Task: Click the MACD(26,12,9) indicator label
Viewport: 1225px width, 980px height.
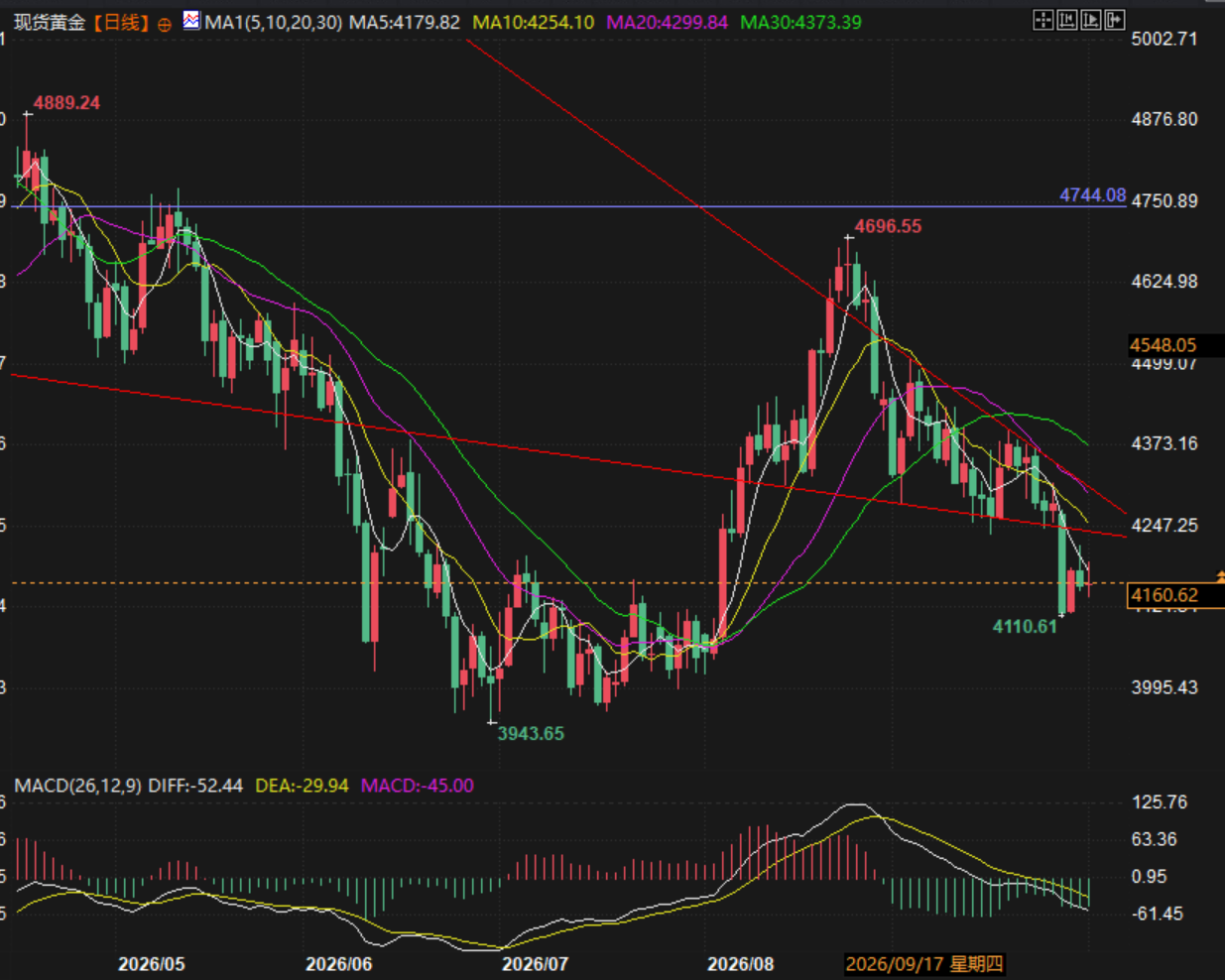Action: coord(78,786)
